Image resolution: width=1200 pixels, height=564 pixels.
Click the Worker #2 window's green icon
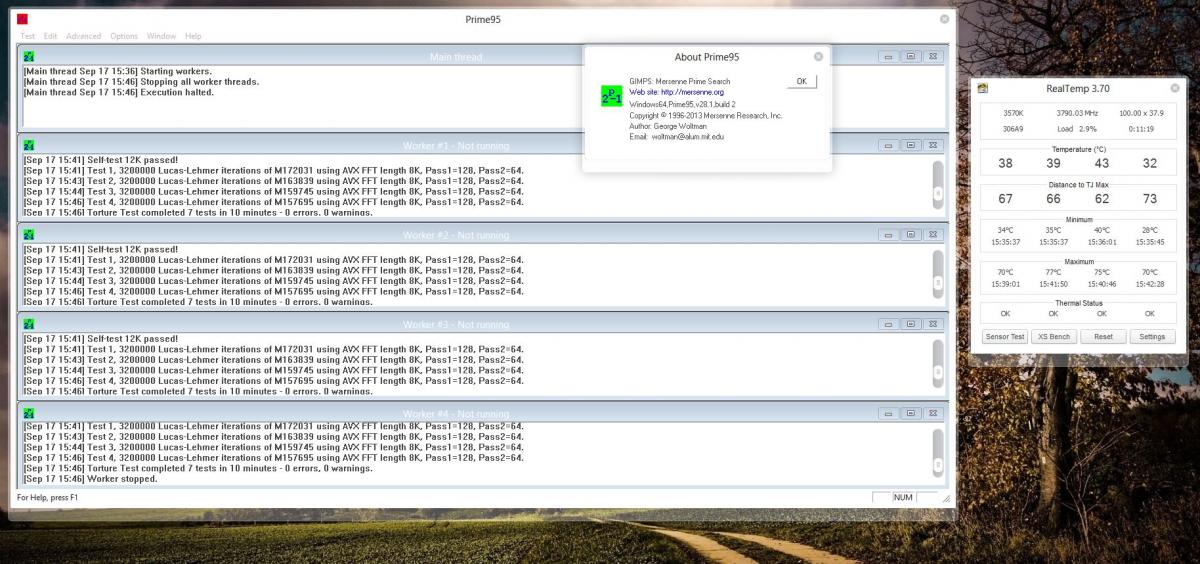click(29, 235)
